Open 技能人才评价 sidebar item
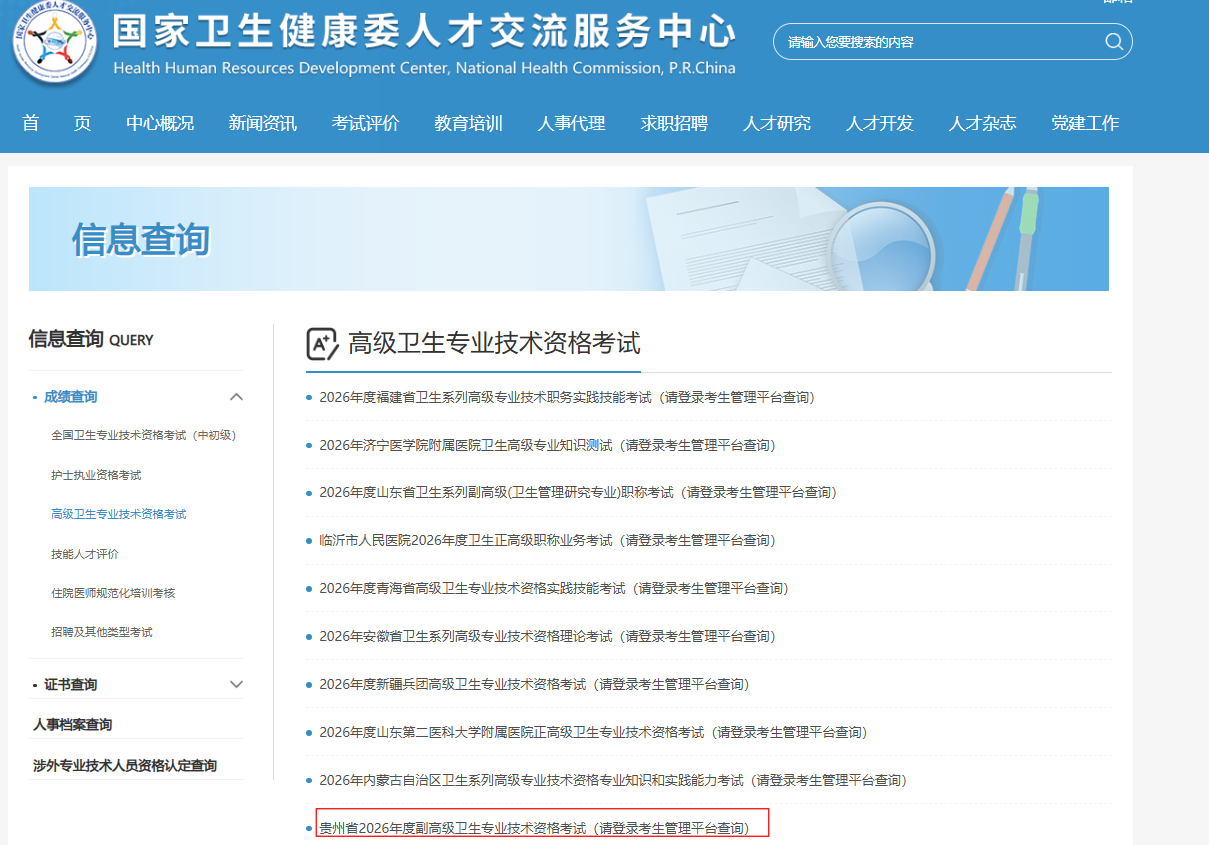The height and width of the screenshot is (845, 1209). [85, 554]
